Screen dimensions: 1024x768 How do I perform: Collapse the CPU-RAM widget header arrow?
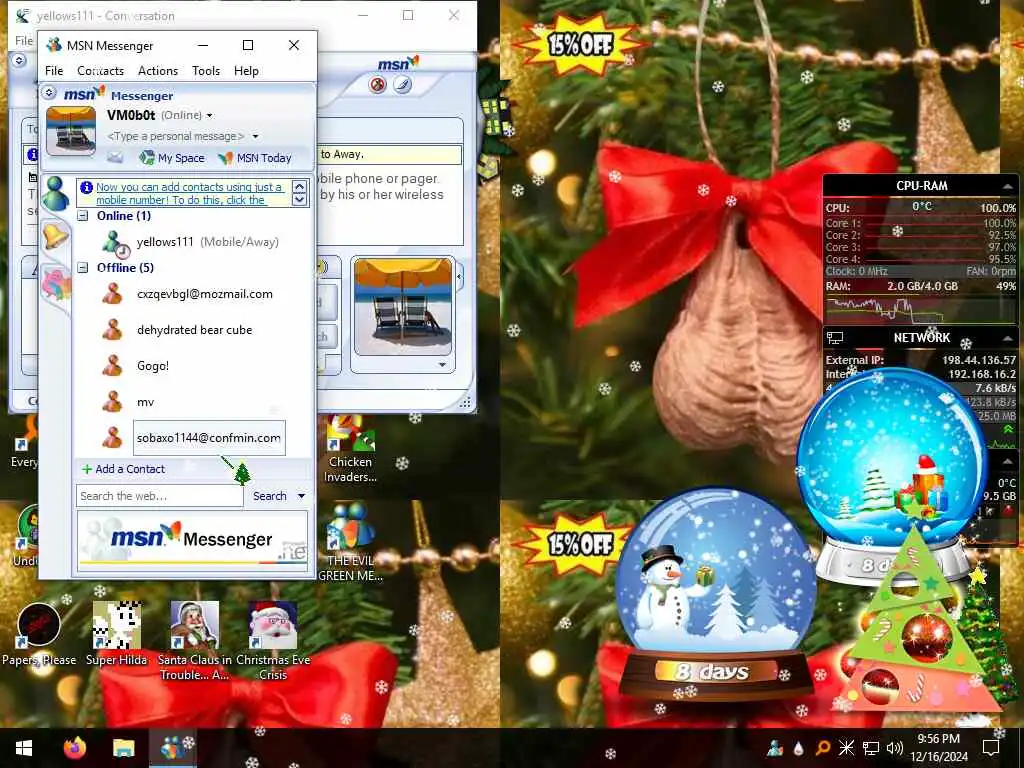[1008, 187]
